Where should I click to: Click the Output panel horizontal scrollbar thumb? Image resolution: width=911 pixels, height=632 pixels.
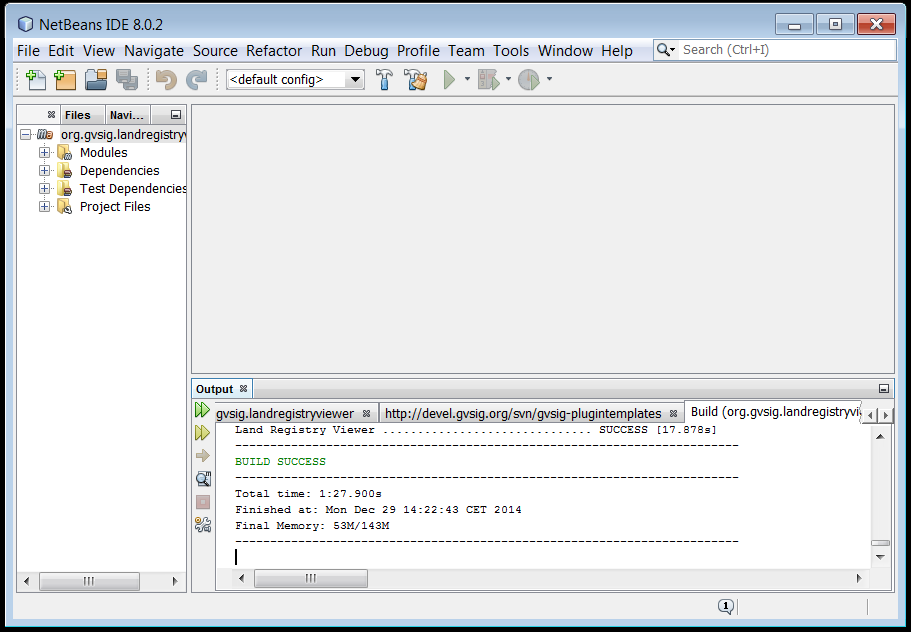coord(310,579)
